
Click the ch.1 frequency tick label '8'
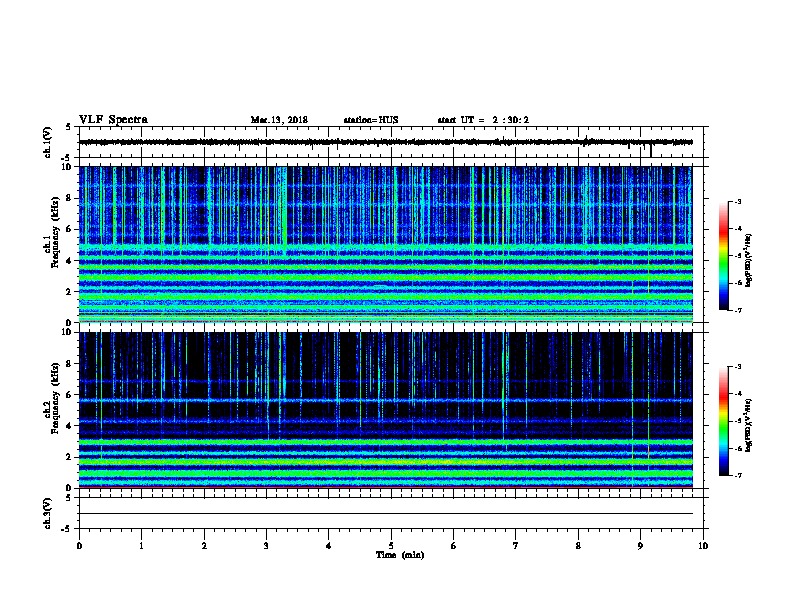click(69, 198)
